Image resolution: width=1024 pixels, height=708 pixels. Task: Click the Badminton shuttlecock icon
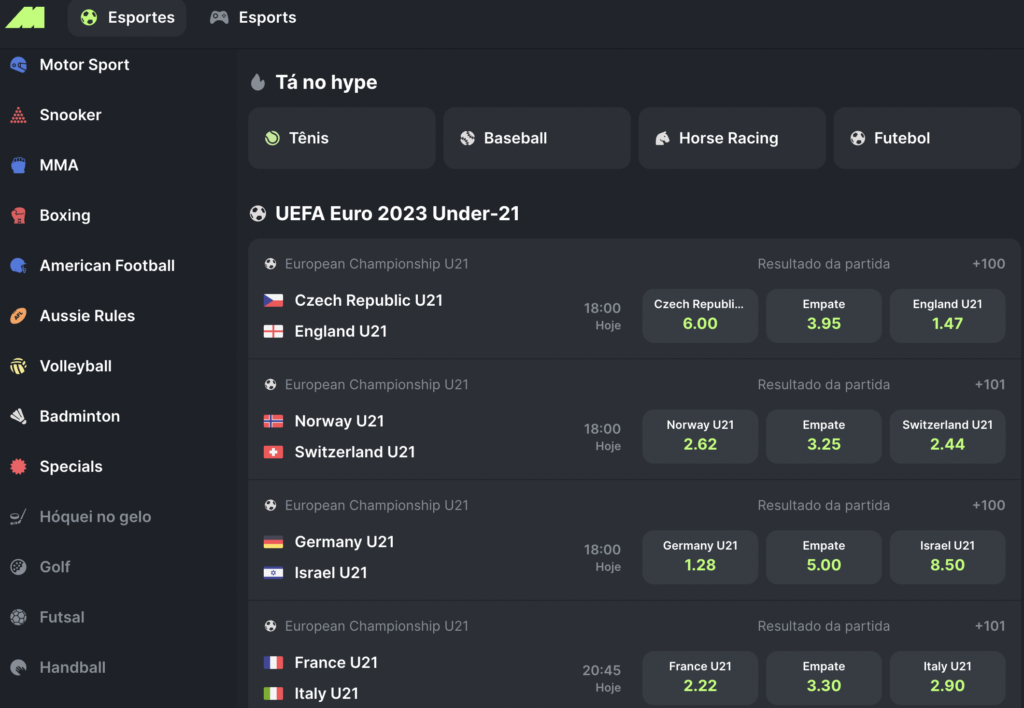tap(18, 416)
